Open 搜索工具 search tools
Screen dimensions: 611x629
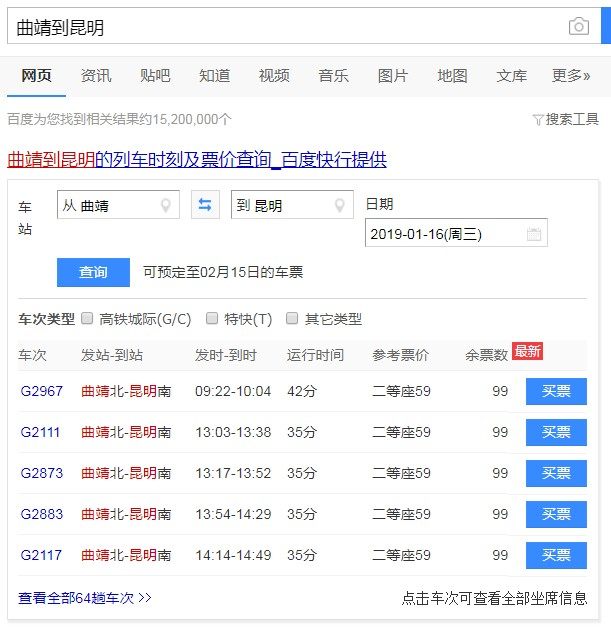coord(572,120)
